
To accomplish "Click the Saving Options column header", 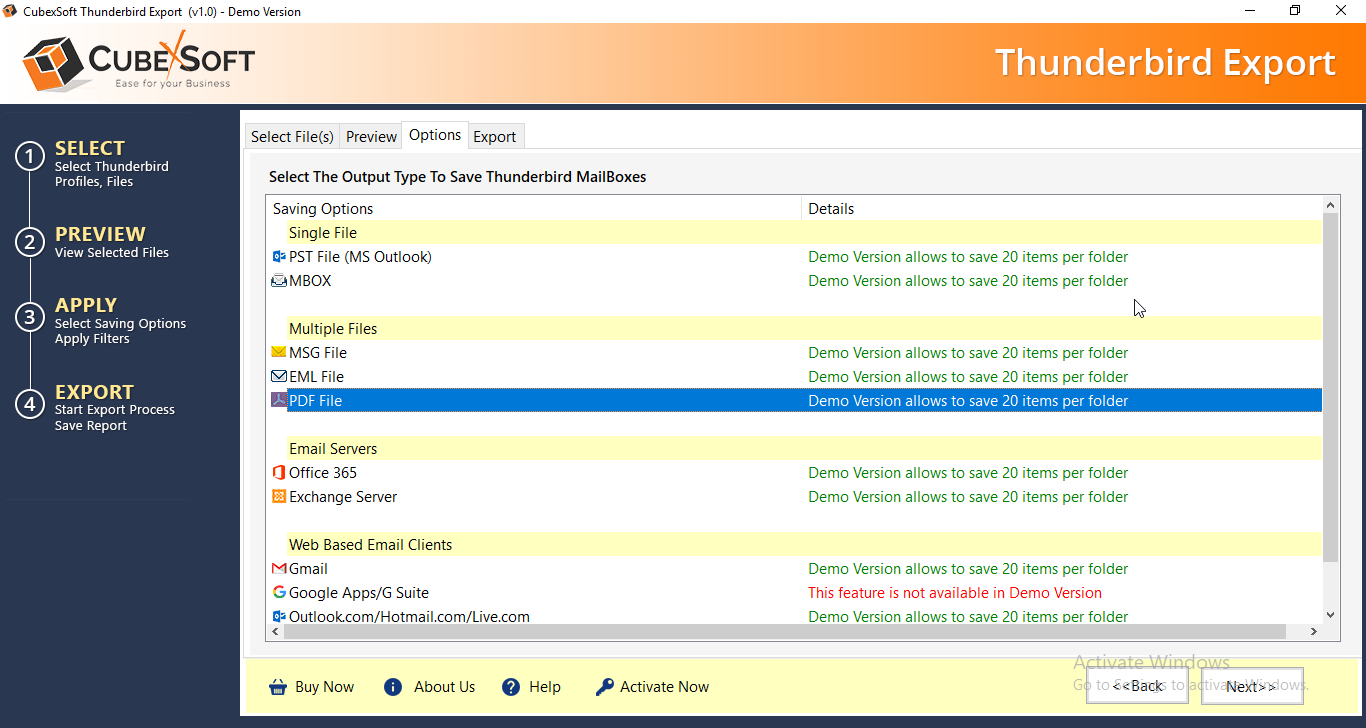I will [534, 209].
